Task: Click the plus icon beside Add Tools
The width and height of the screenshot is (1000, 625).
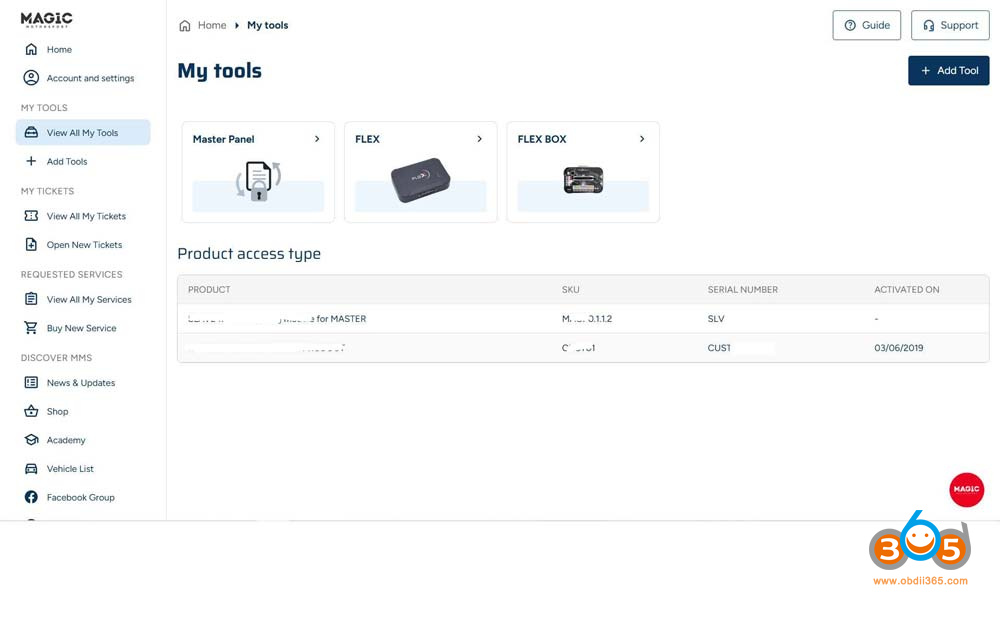Action: (x=31, y=161)
